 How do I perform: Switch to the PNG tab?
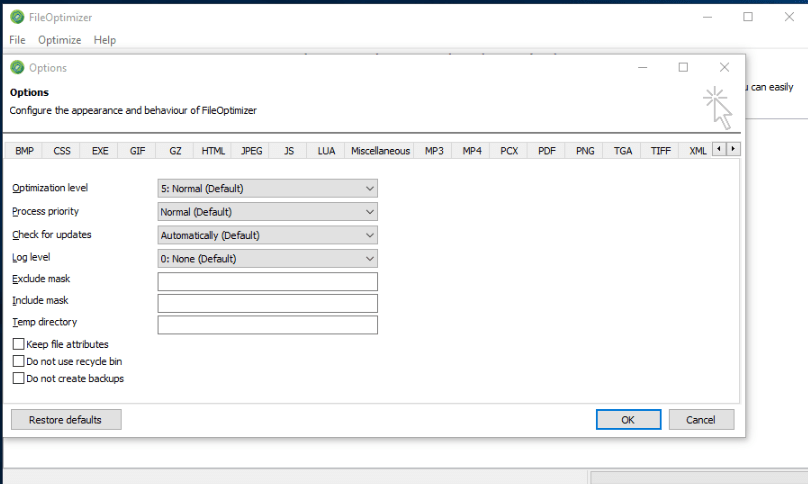pyautogui.click(x=585, y=151)
